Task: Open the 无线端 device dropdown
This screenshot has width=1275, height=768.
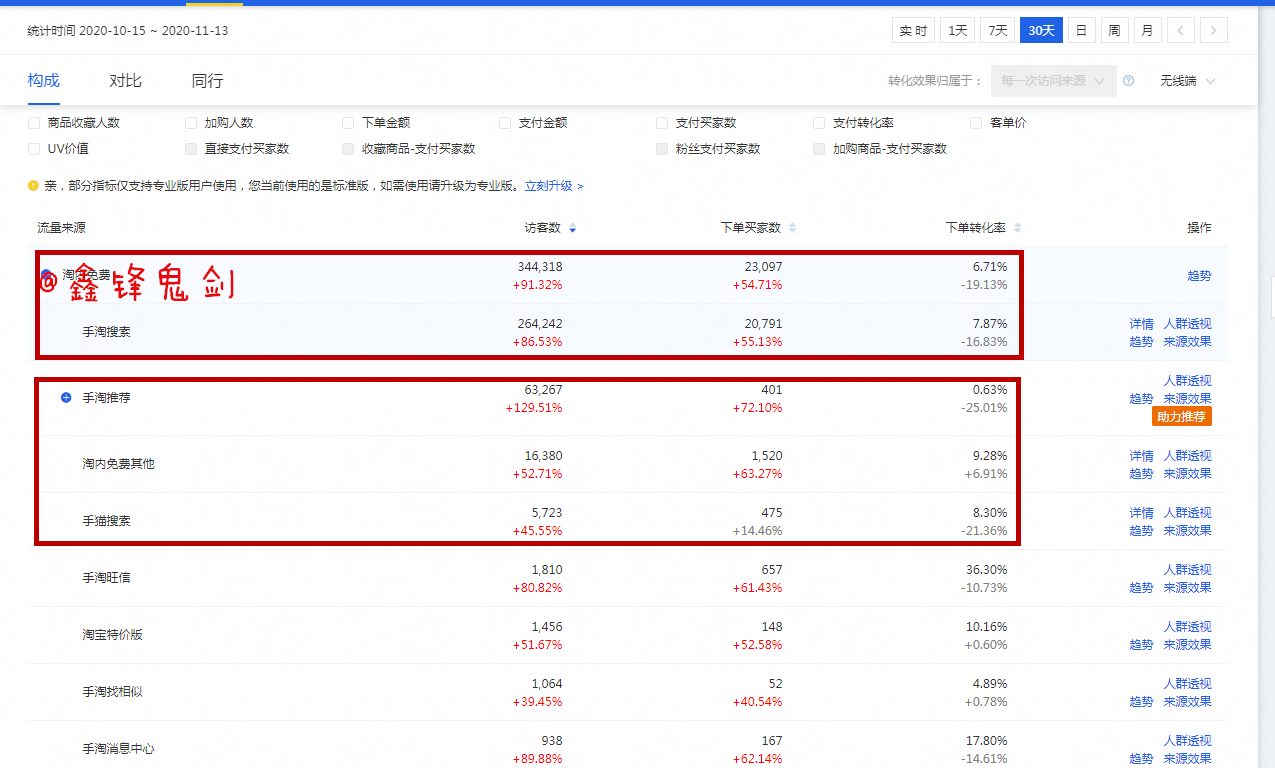Action: (1187, 81)
